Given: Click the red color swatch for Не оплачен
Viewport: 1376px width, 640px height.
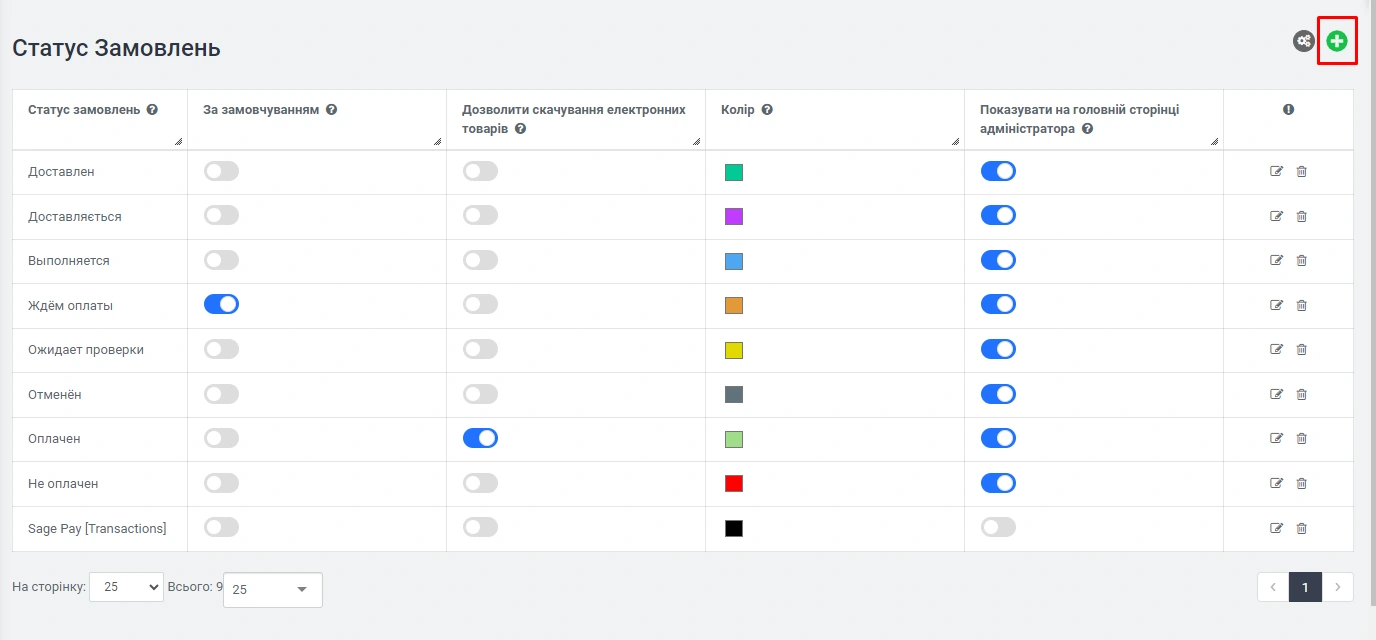Looking at the screenshot, I should 734,484.
